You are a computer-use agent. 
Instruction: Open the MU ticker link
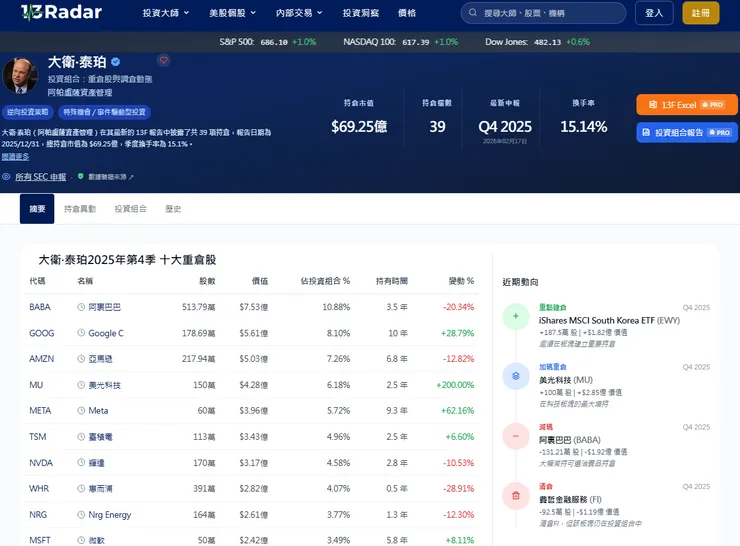tap(36, 385)
